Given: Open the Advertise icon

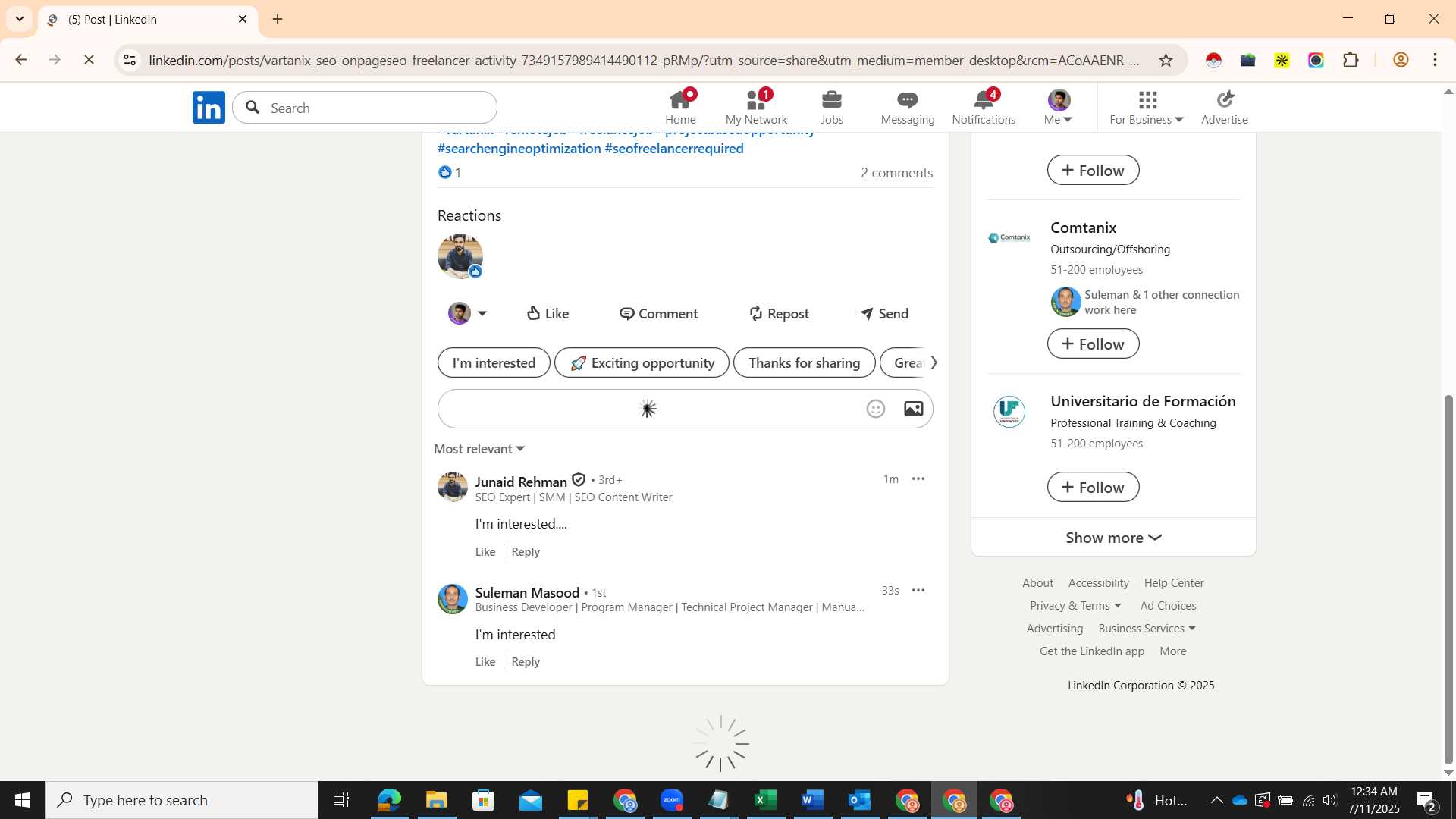Looking at the screenshot, I should tap(1224, 107).
